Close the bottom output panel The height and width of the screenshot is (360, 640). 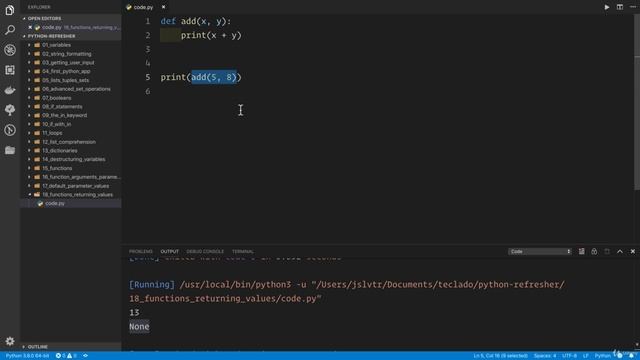tap(633, 251)
